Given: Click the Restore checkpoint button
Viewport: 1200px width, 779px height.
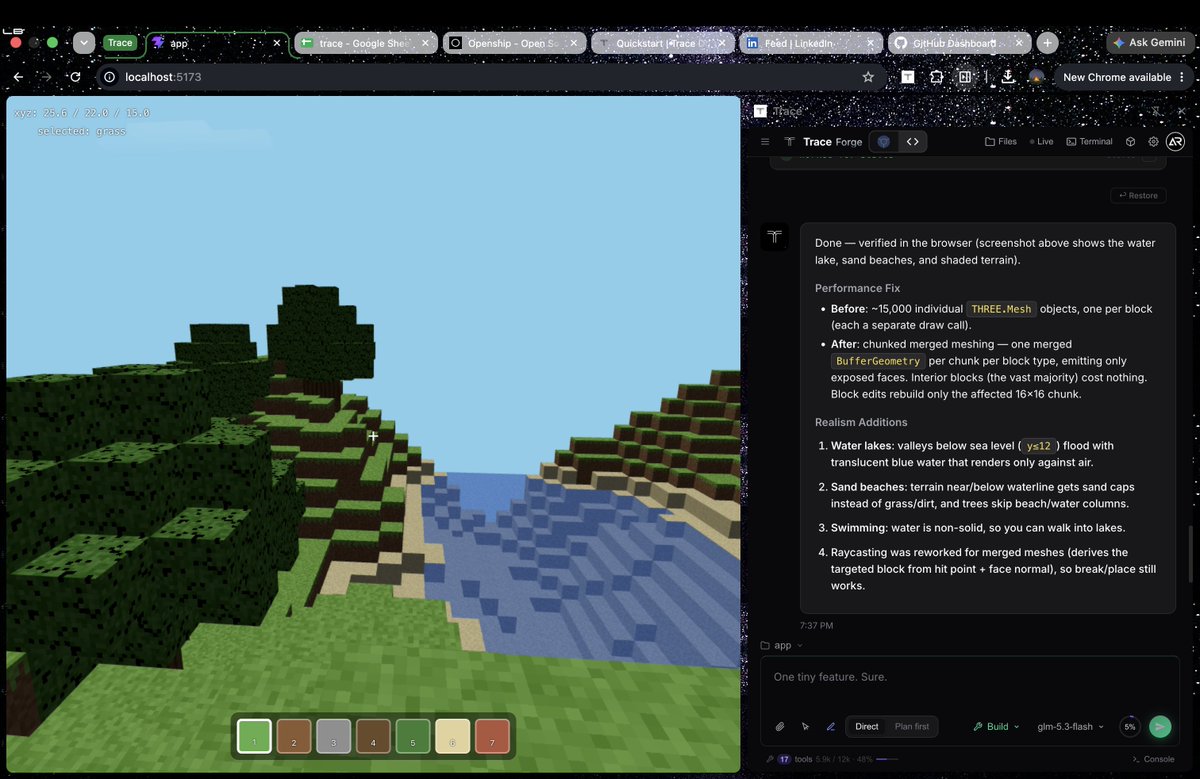Looking at the screenshot, I should (x=1138, y=195).
